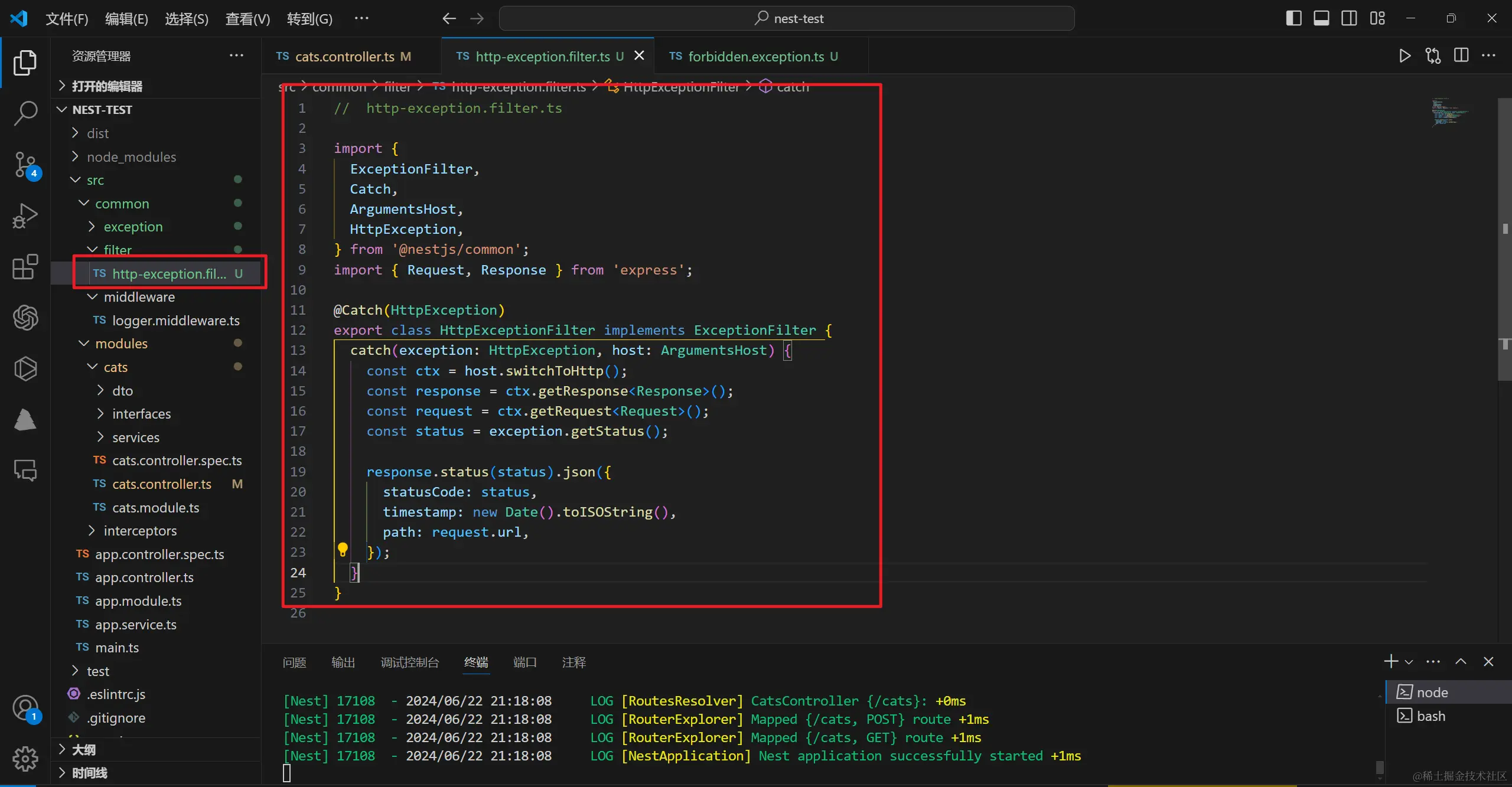Toggle the bottom panel visibility
This screenshot has width=1512, height=787.
pyautogui.click(x=1321, y=18)
